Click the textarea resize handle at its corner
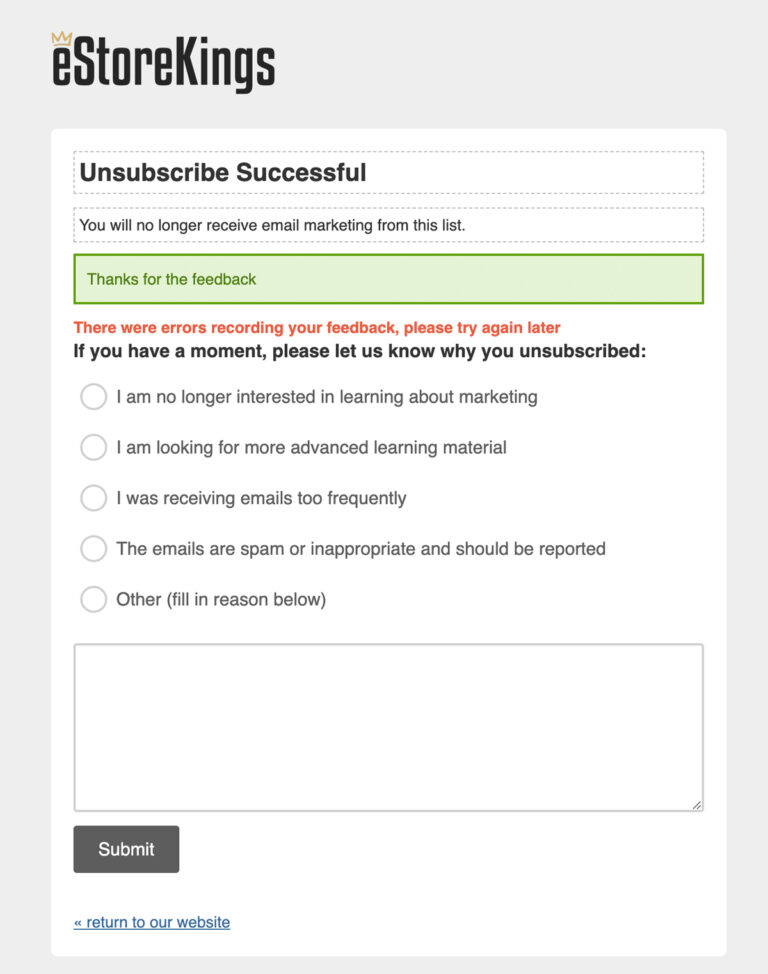 [698, 806]
